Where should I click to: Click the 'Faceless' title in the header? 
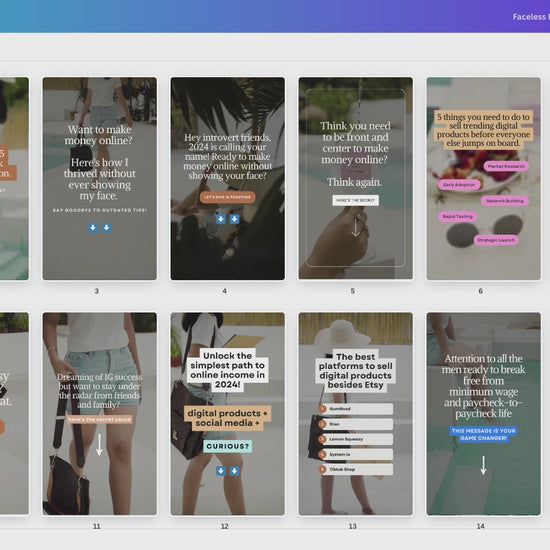pos(531,17)
